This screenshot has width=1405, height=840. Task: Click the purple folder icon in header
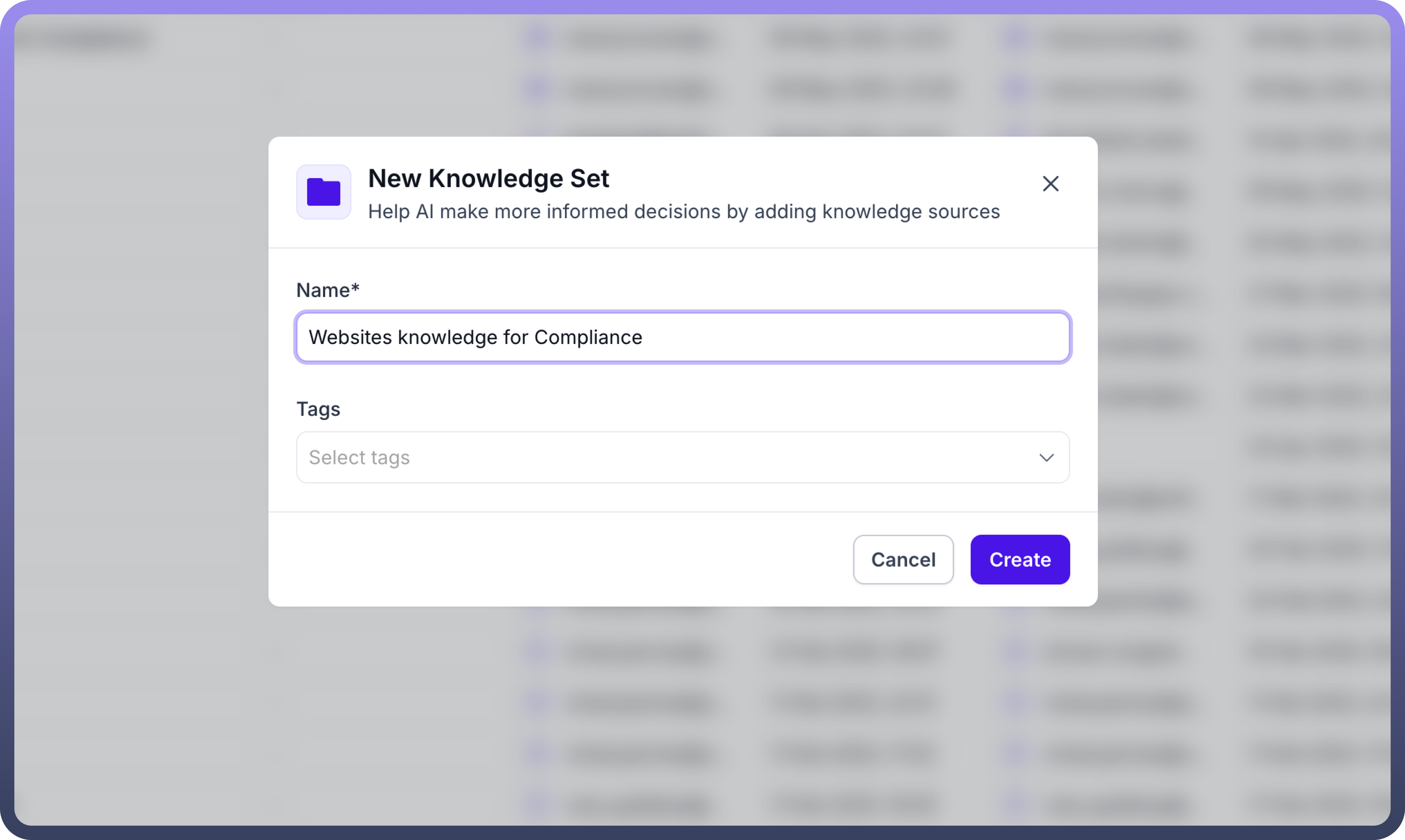tap(324, 192)
